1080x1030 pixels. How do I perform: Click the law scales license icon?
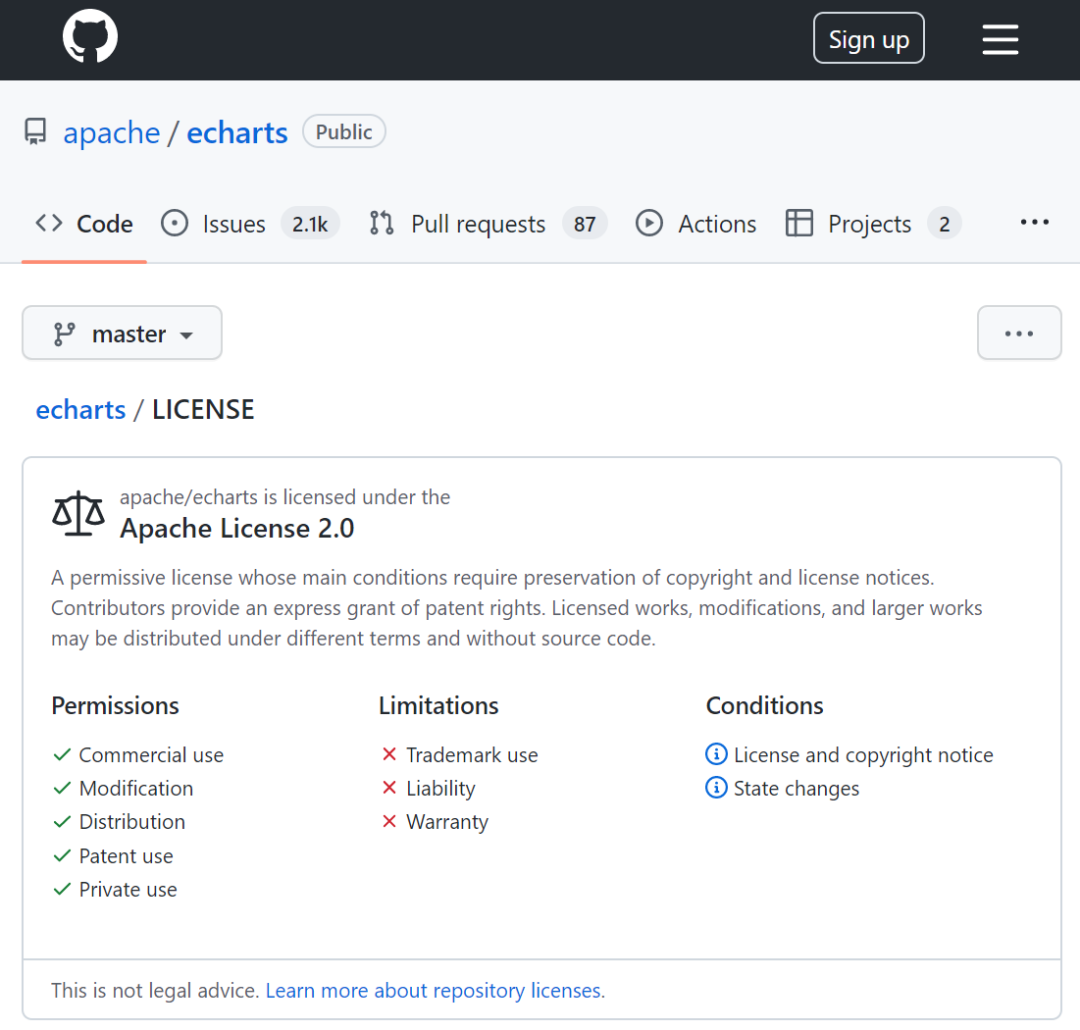click(x=79, y=514)
